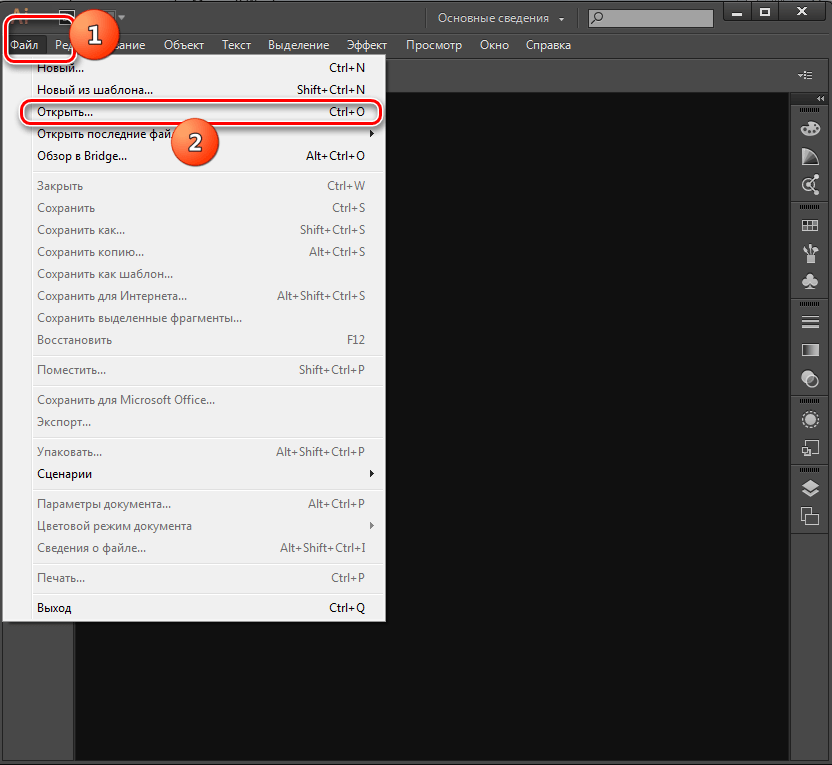Viewport: 832px width, 765px height.
Task: Open the Appearance panel
Action: [x=810, y=420]
